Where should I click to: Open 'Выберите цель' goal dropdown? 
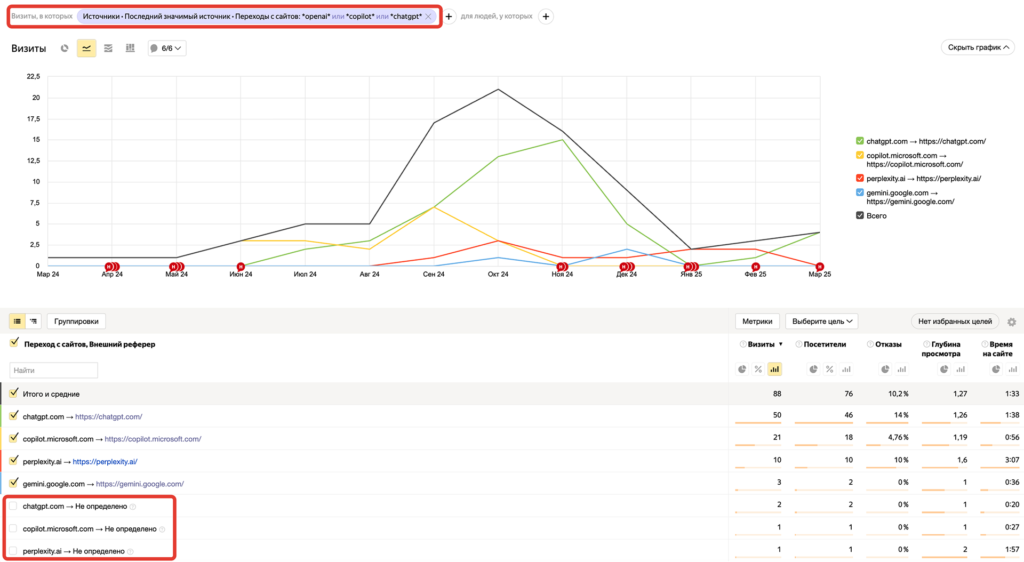822,321
